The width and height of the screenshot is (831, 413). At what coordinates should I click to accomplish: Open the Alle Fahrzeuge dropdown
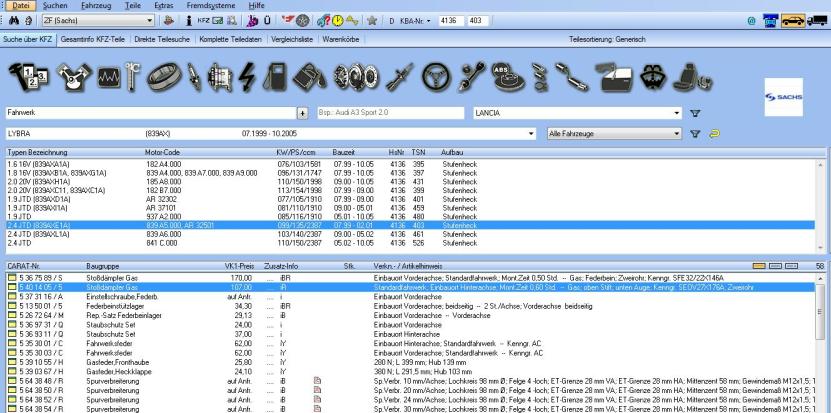[x=614, y=134]
